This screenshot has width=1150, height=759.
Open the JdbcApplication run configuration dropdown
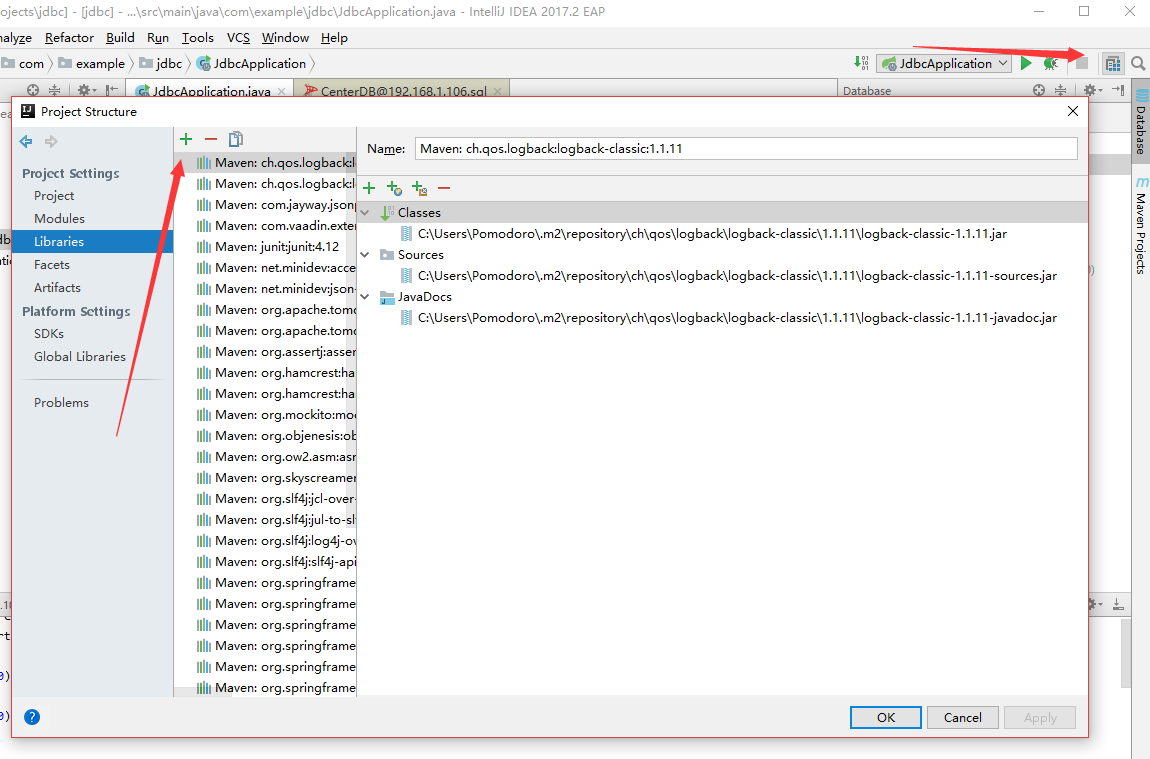[944, 64]
